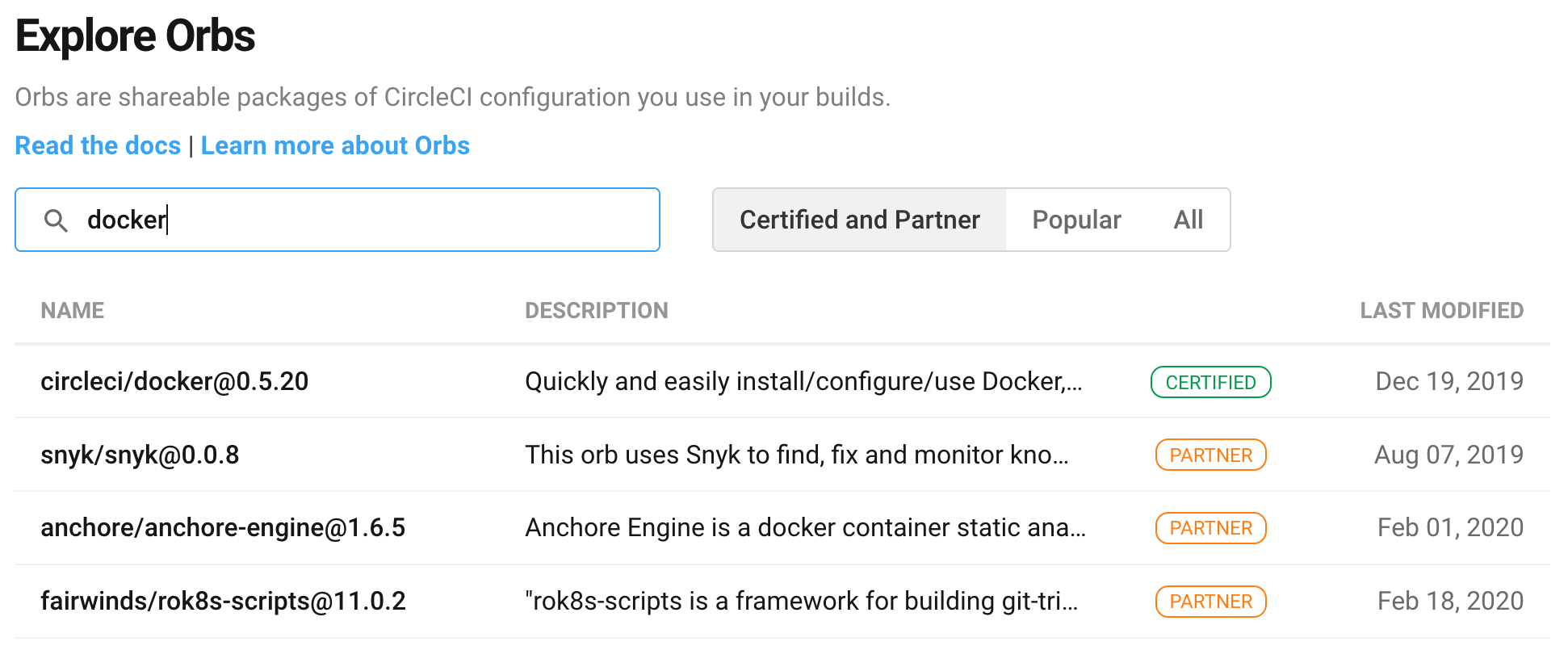Click the docker search input field
The image size is (1568, 667).
pyautogui.click(x=337, y=220)
